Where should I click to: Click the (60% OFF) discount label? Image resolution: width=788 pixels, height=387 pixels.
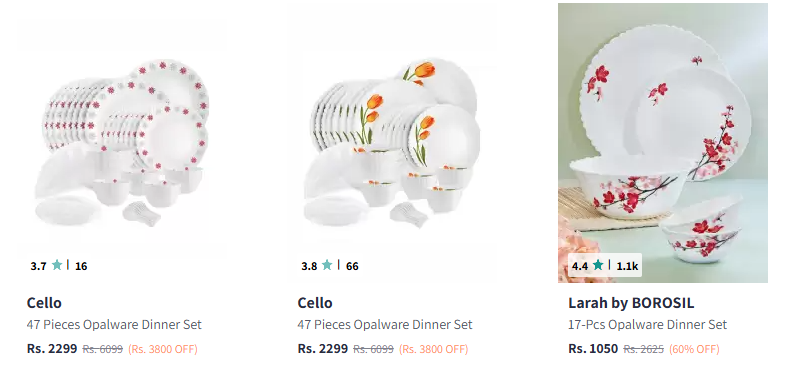point(694,349)
